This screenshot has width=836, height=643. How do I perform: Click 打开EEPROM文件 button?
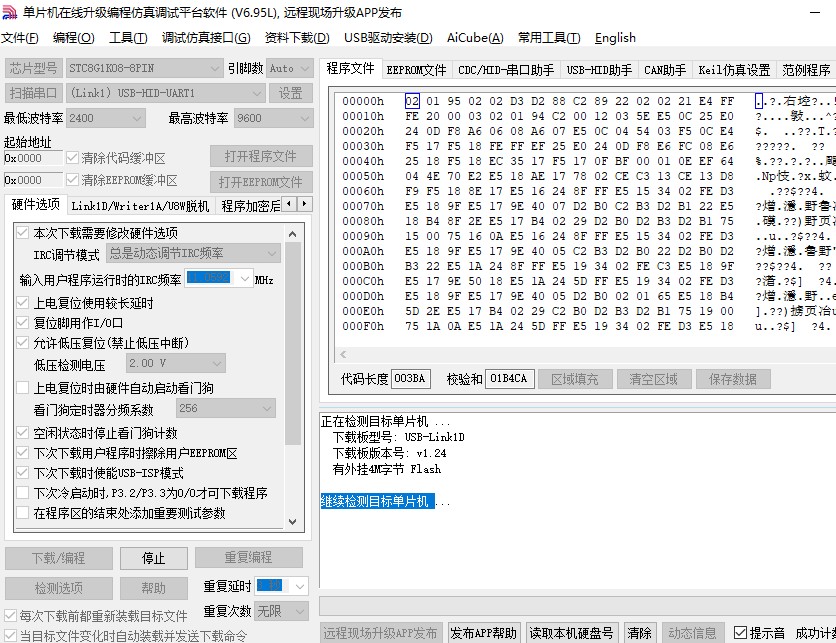[261, 182]
